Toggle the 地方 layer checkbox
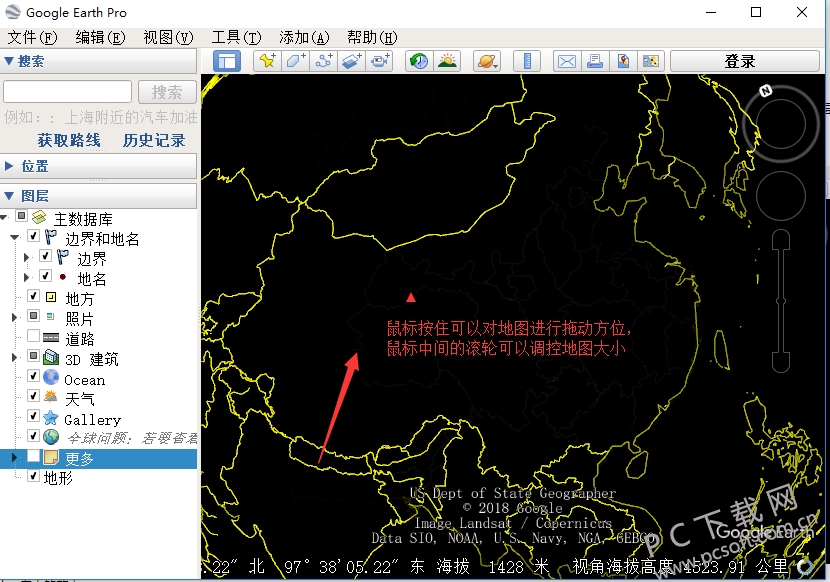This screenshot has height=582, width=830. tap(33, 296)
